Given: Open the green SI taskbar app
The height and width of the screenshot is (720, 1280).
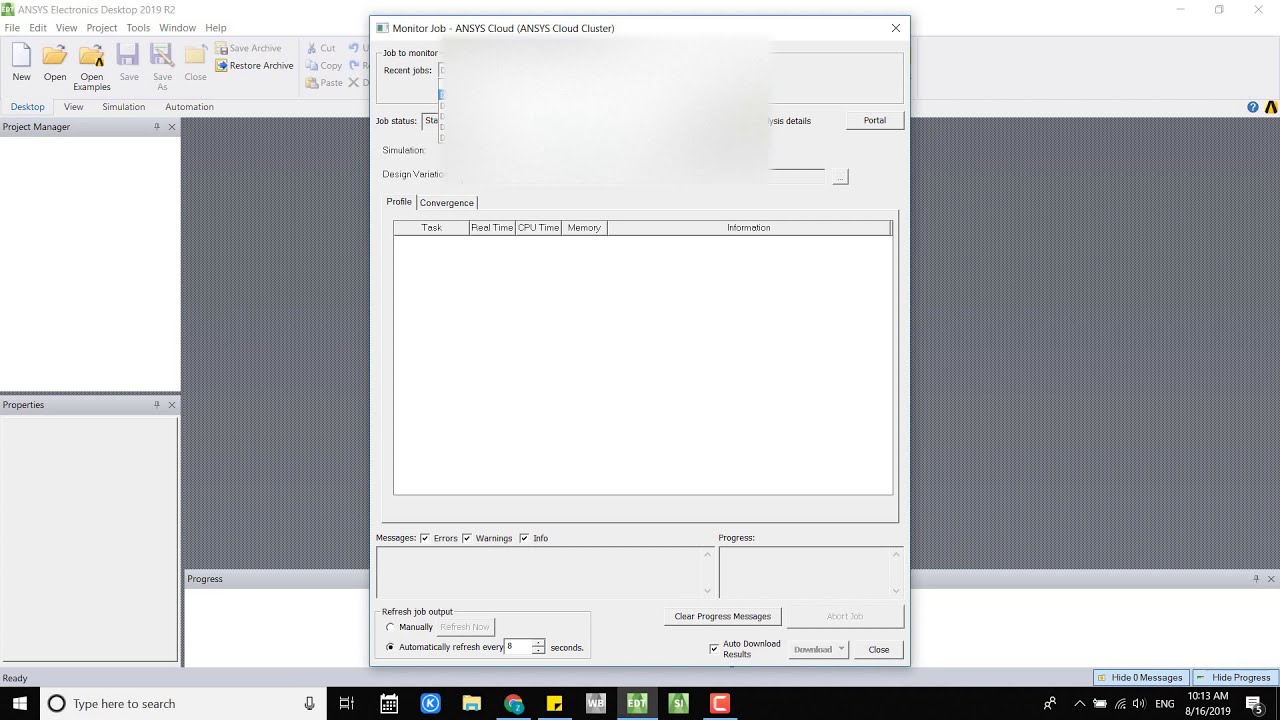Looking at the screenshot, I should click(678, 703).
